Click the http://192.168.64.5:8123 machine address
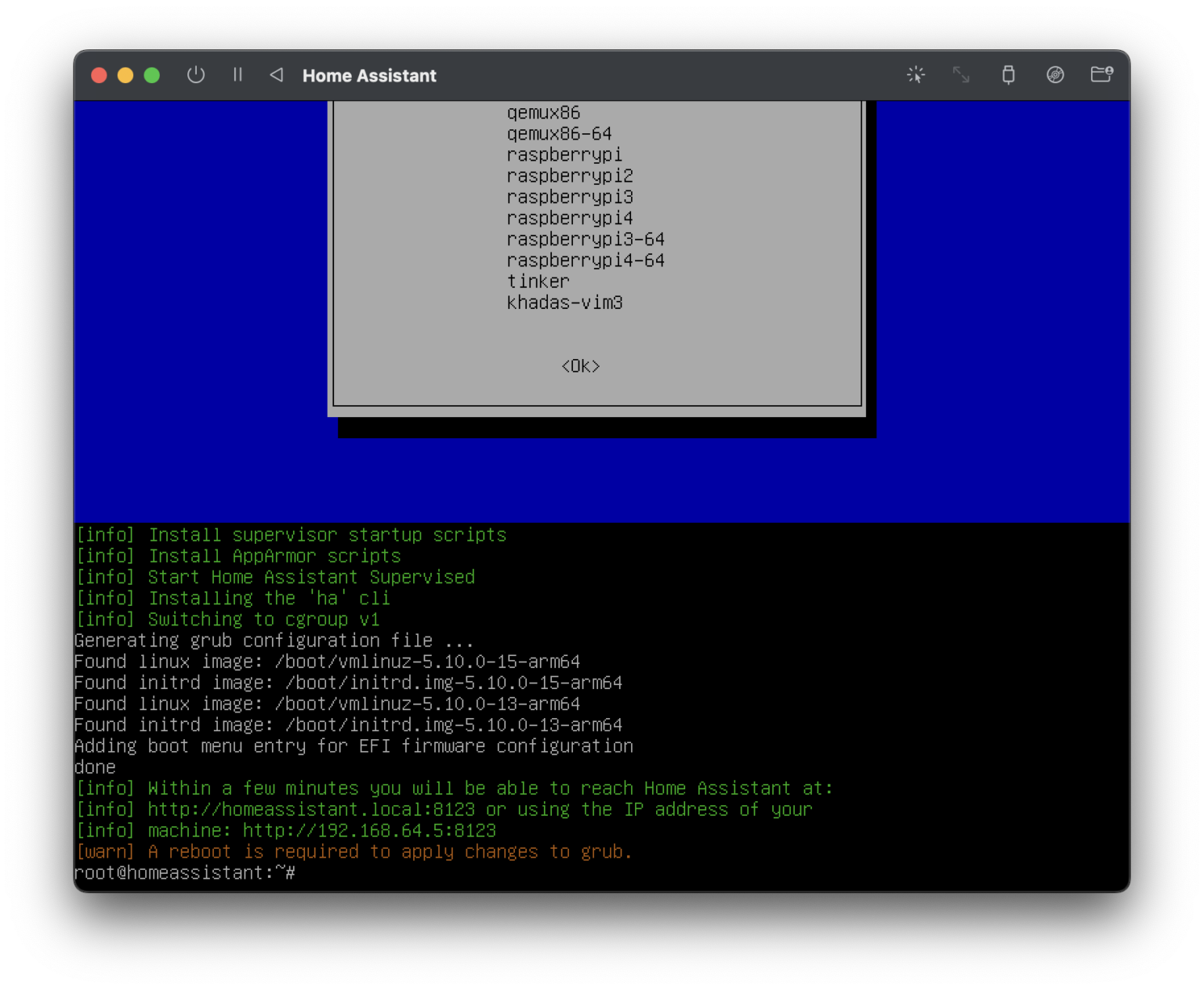This screenshot has height=990, width=1204. pos(367,830)
